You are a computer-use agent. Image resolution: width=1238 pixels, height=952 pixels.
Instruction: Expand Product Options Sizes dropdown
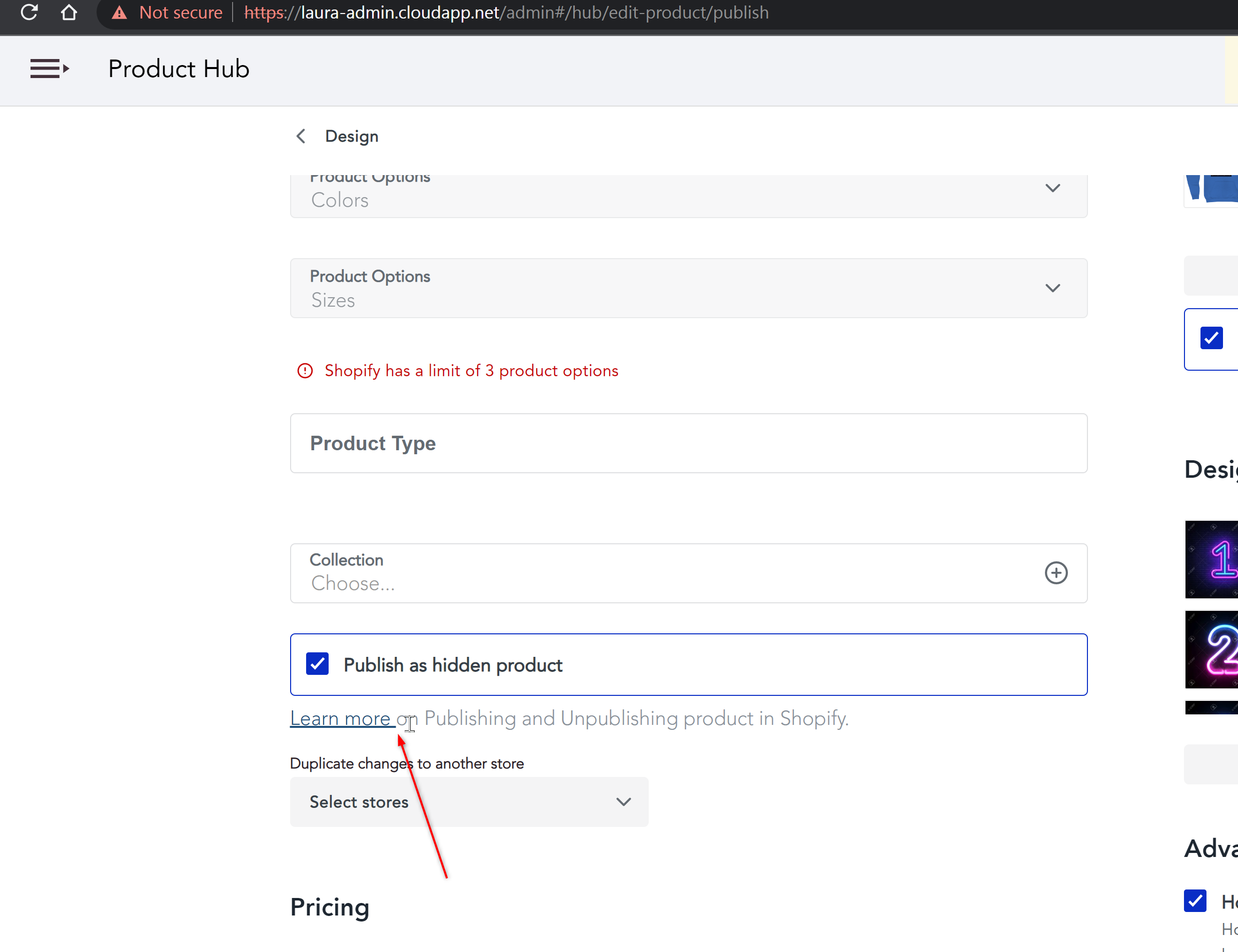pyautogui.click(x=1052, y=289)
